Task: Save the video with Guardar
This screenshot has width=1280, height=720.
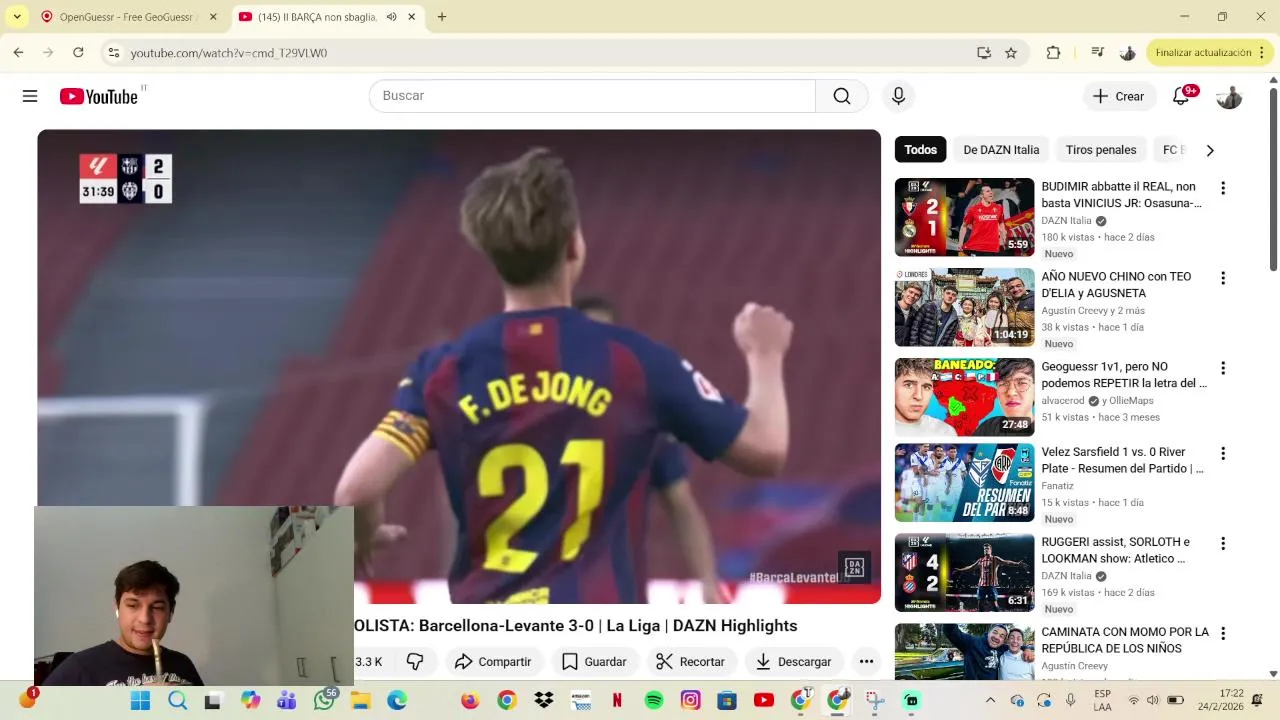Action: click(594, 662)
